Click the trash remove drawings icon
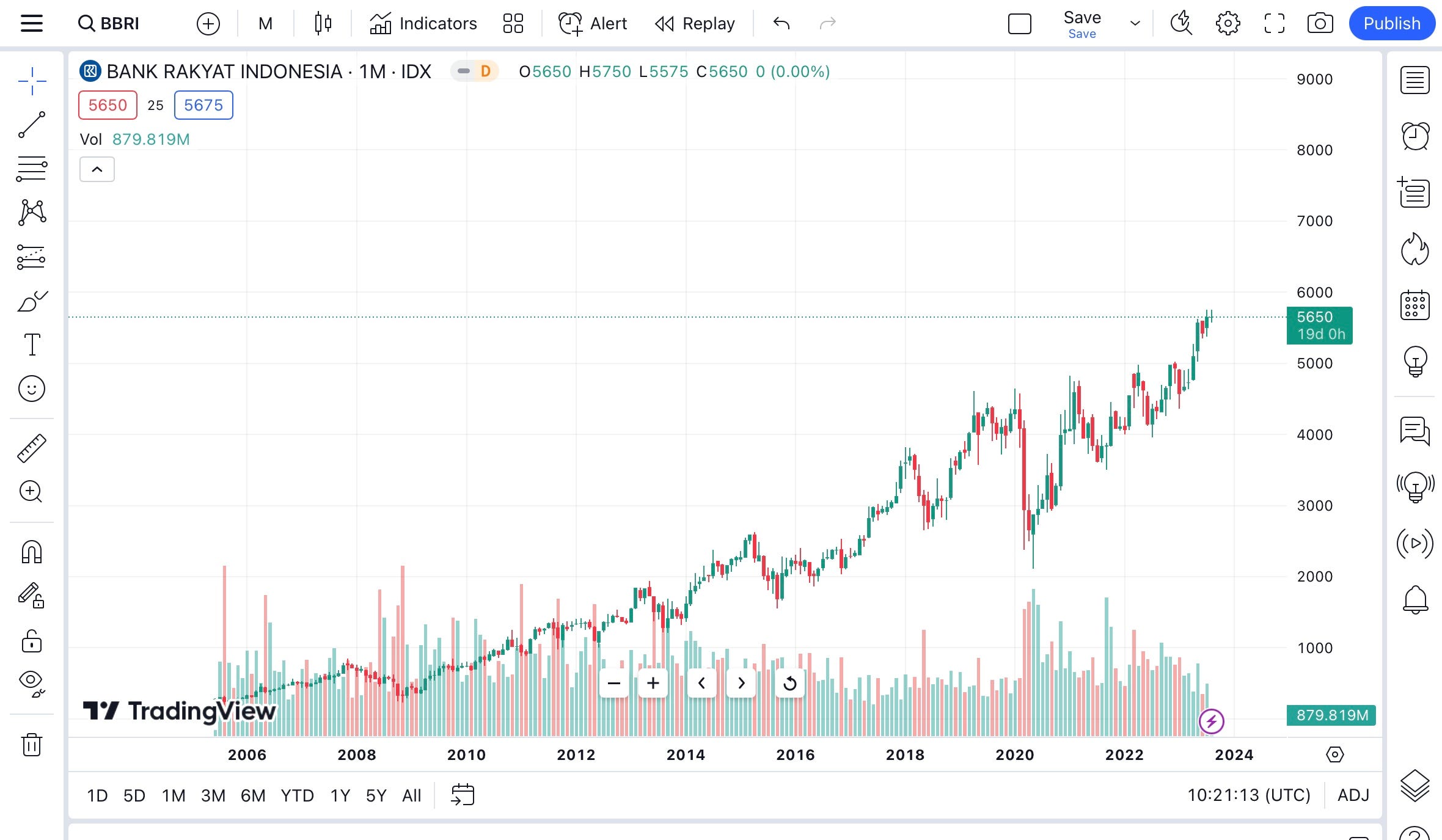Image resolution: width=1442 pixels, height=840 pixels. coord(32,745)
